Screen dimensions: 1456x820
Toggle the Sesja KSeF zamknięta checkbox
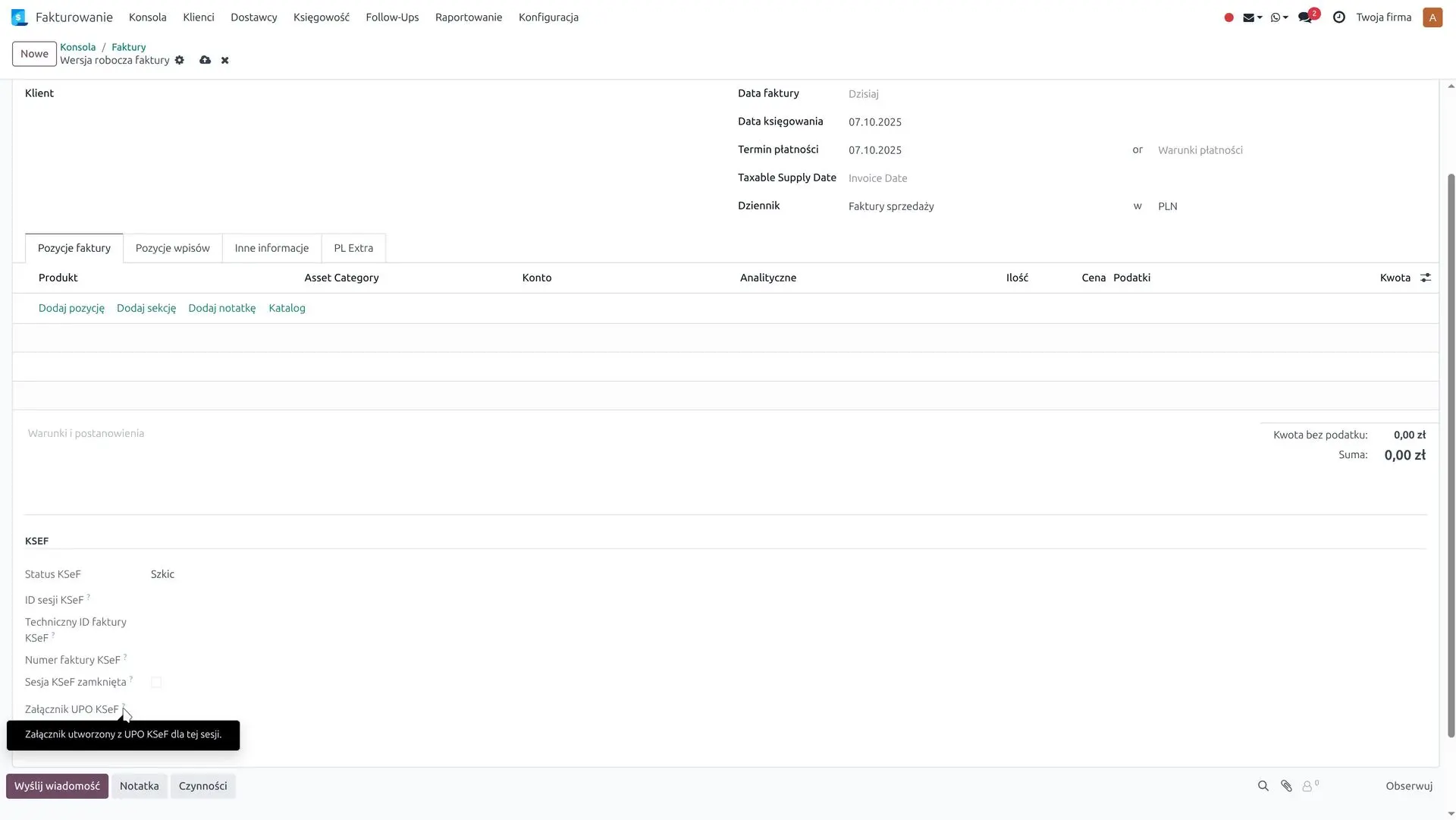[x=156, y=683]
